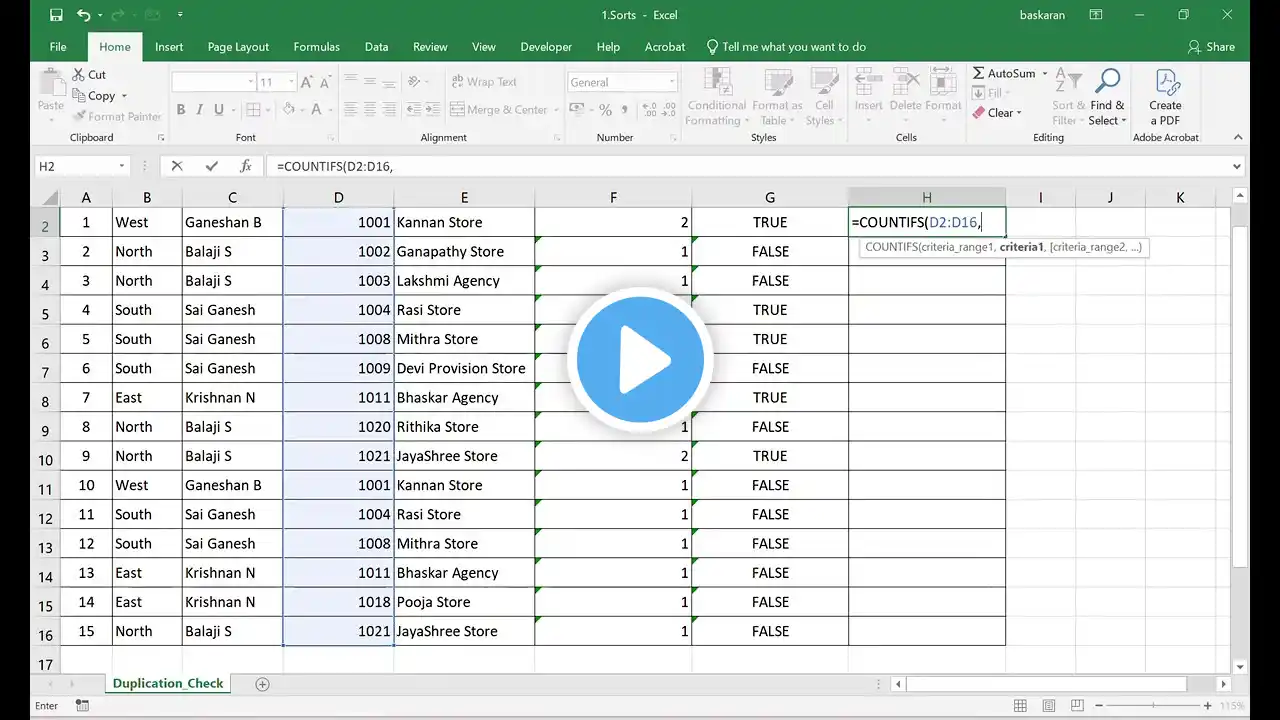Viewport: 1280px width, 720px height.
Task: Play the video with center play button
Action: (640, 360)
